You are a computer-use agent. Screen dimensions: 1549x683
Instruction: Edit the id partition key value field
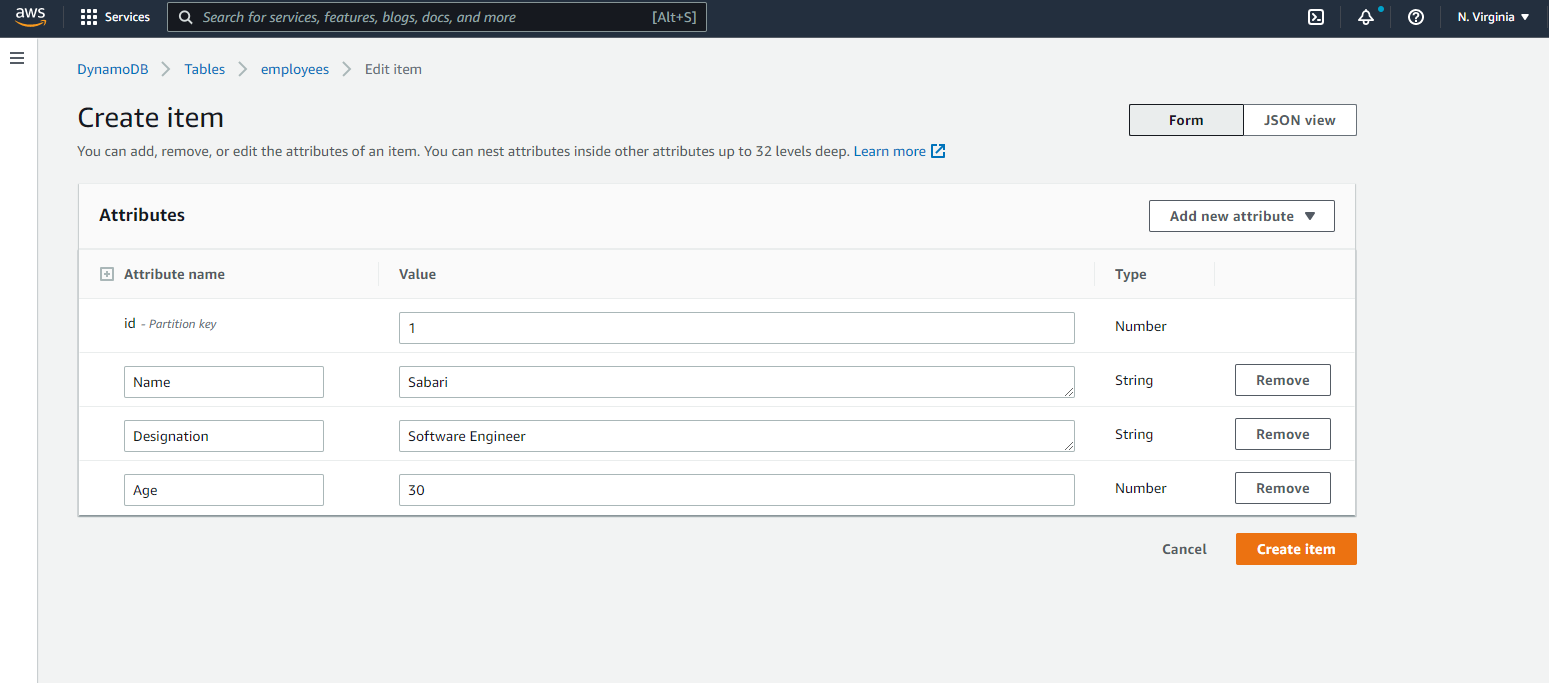click(737, 328)
